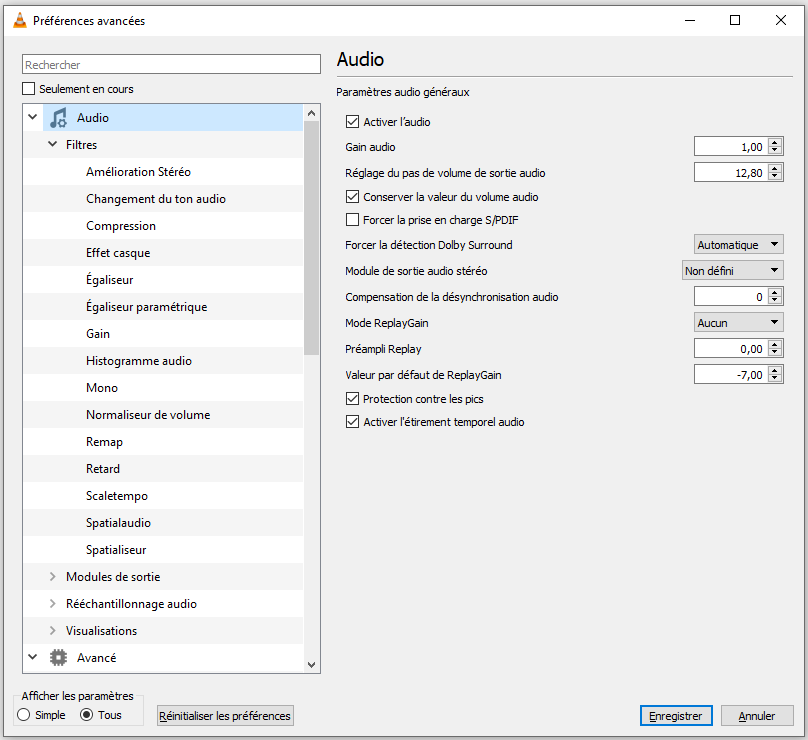Open the Module de sortie audio stéréo dropdown
Image resolution: width=808 pixels, height=740 pixels.
(732, 271)
